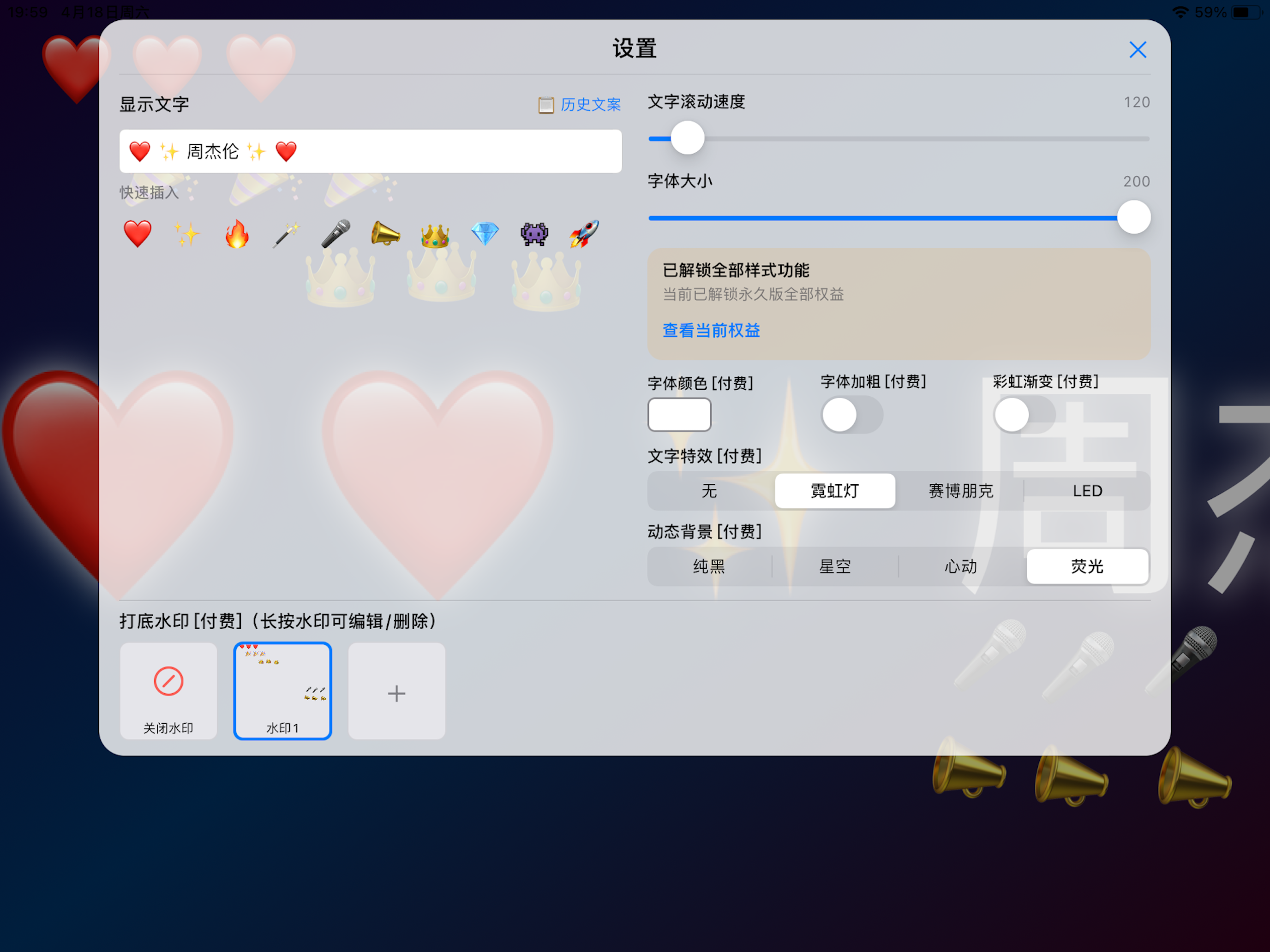
Task: Select 星空 background
Action: [x=835, y=567]
